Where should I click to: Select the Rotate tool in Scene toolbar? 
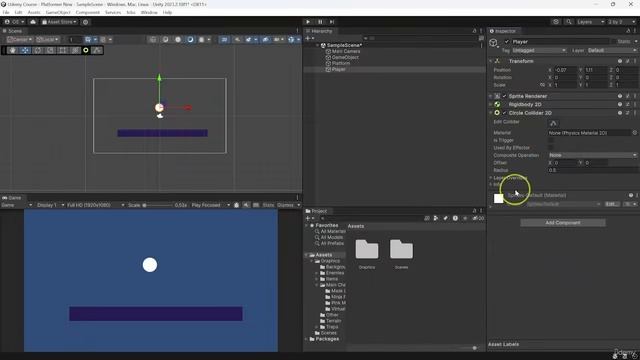pyautogui.click(x=38, y=50)
